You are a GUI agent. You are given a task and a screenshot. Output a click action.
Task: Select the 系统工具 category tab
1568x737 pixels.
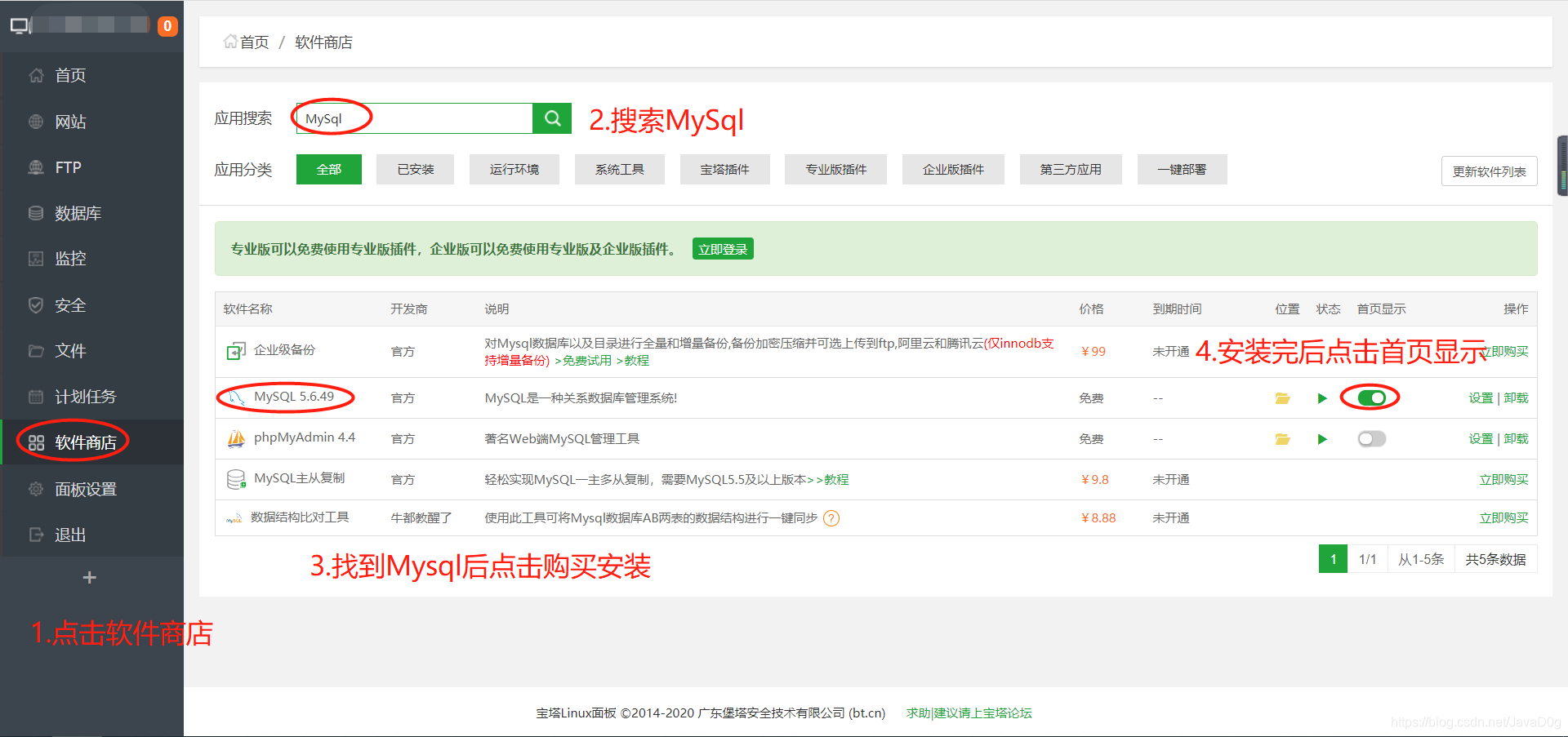point(620,169)
